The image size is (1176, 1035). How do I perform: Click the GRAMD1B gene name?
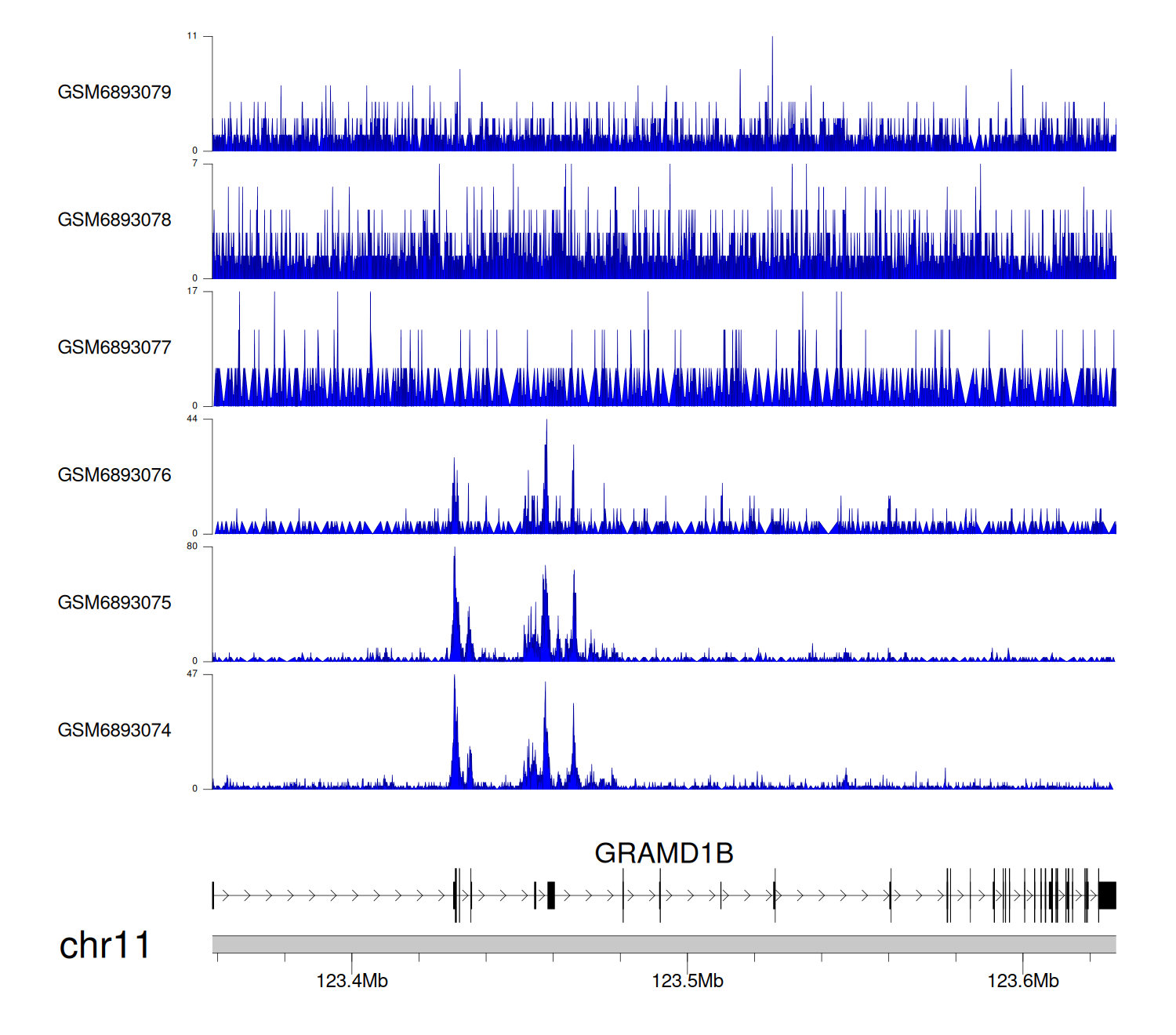click(663, 853)
